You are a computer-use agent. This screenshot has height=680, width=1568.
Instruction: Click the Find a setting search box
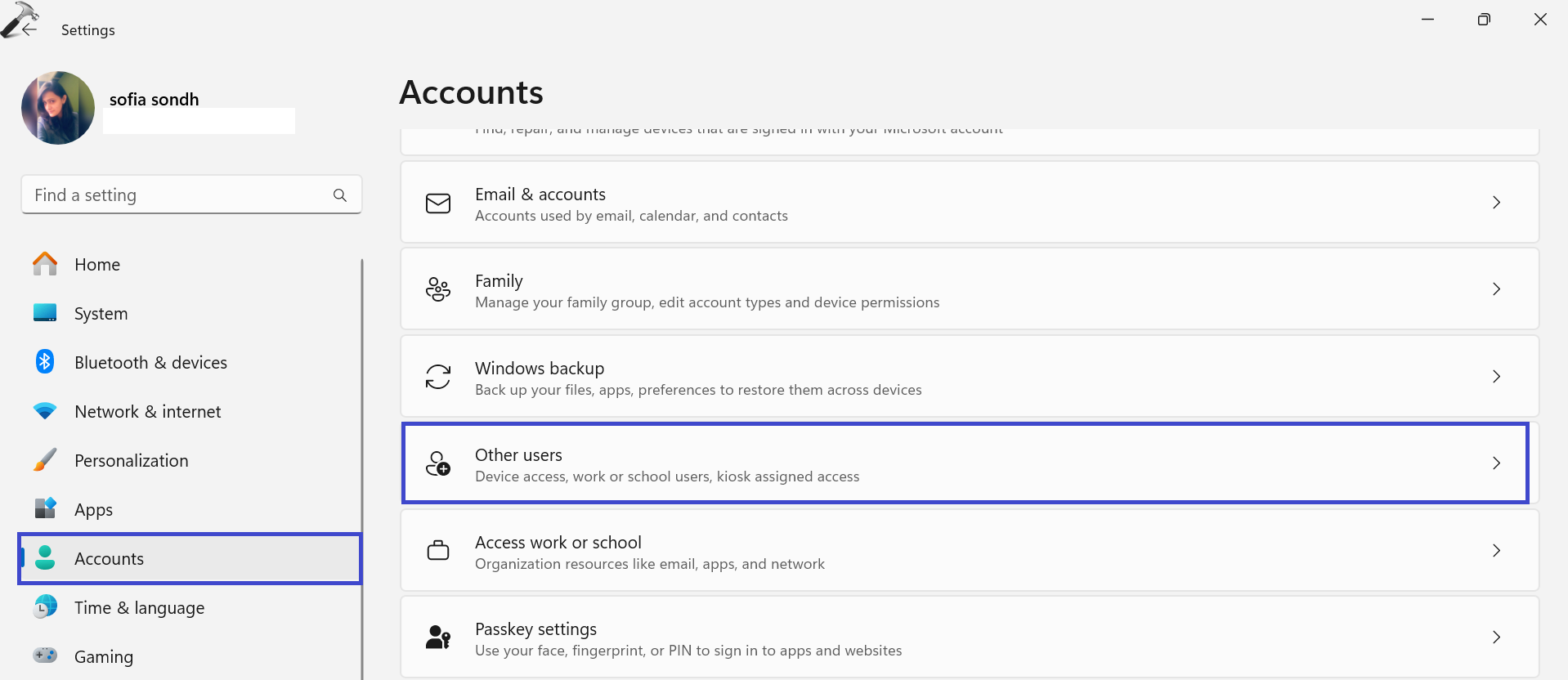pos(176,195)
